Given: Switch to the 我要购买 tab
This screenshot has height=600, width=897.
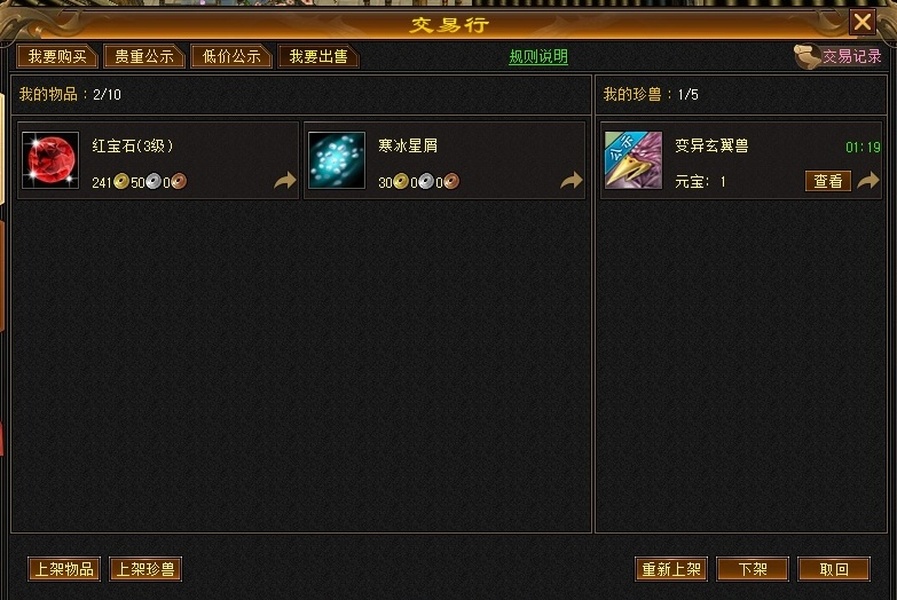Looking at the screenshot, I should pos(57,56).
